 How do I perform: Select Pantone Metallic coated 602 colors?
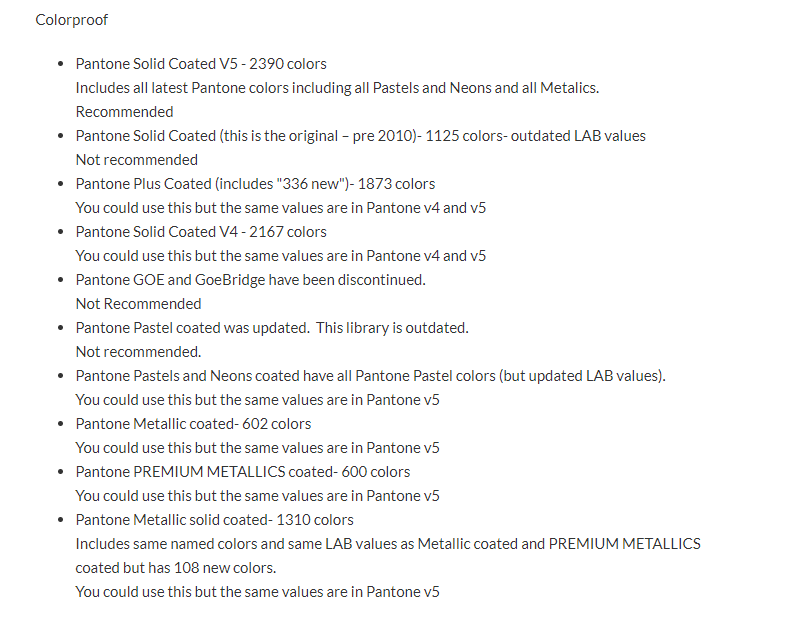click(193, 424)
